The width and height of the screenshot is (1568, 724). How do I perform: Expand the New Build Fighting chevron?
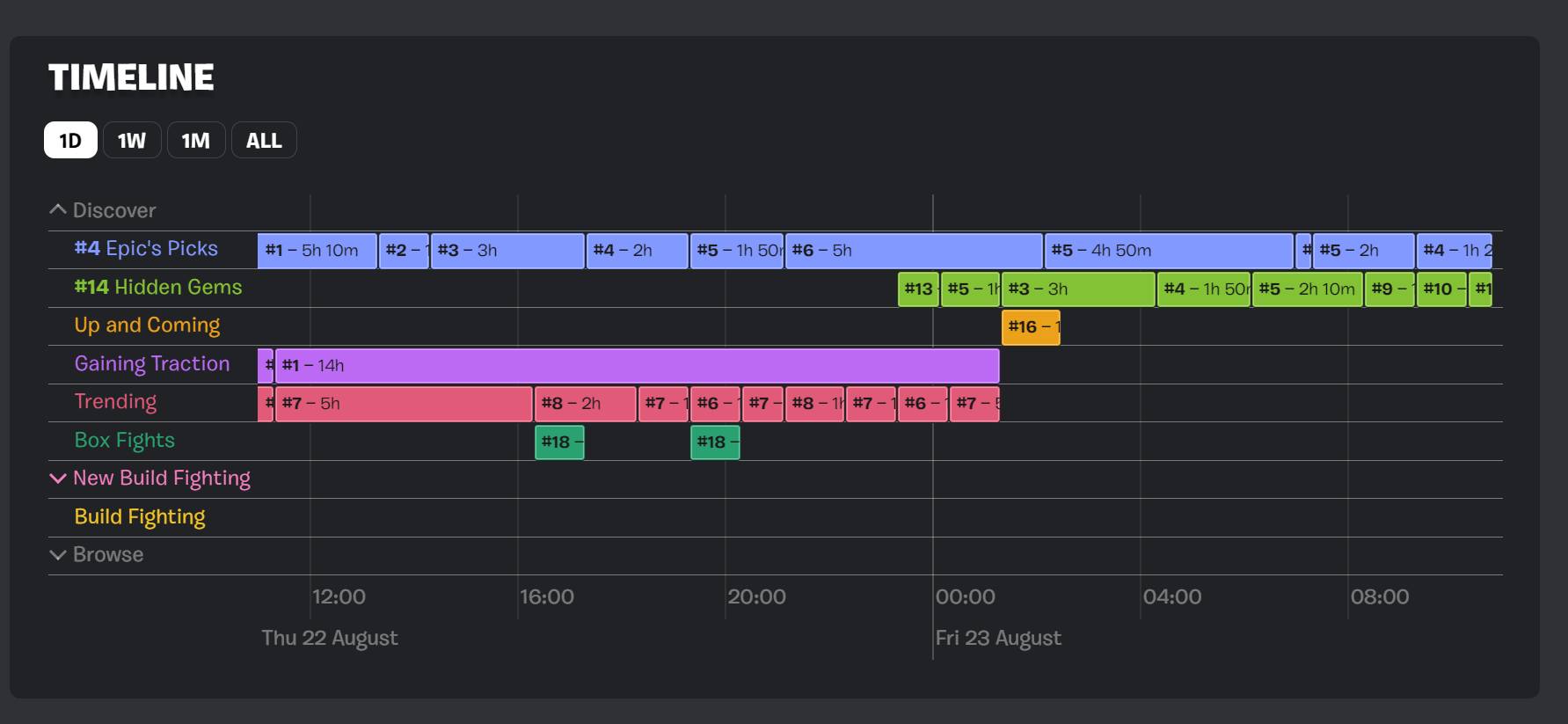(58, 479)
